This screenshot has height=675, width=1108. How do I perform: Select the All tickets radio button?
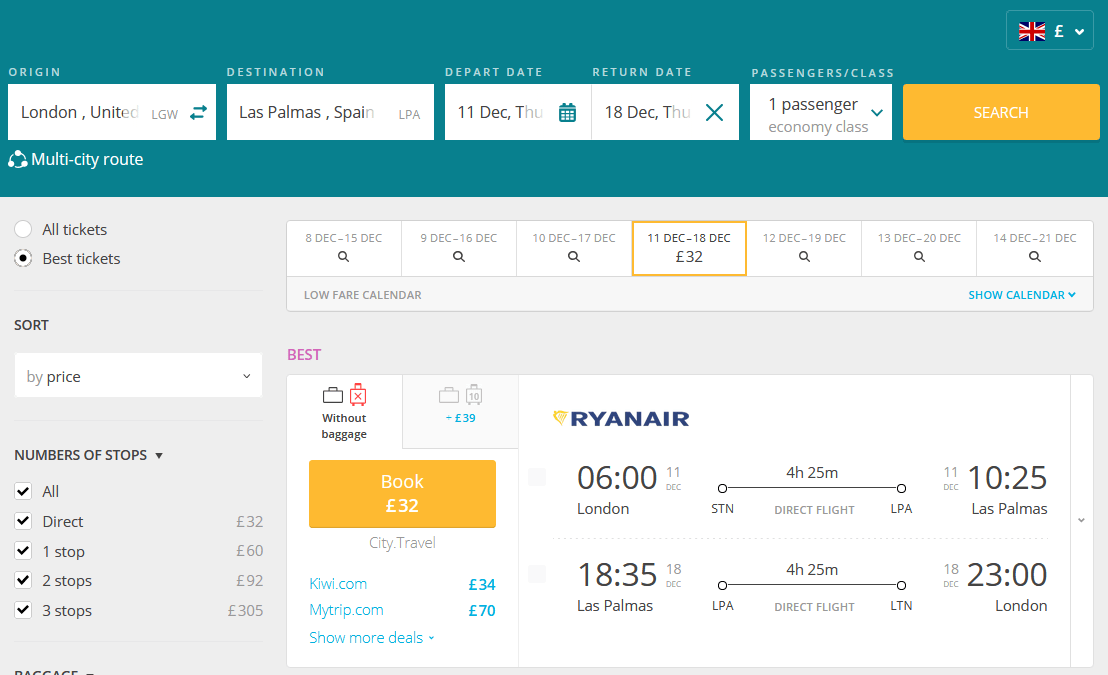click(x=23, y=229)
